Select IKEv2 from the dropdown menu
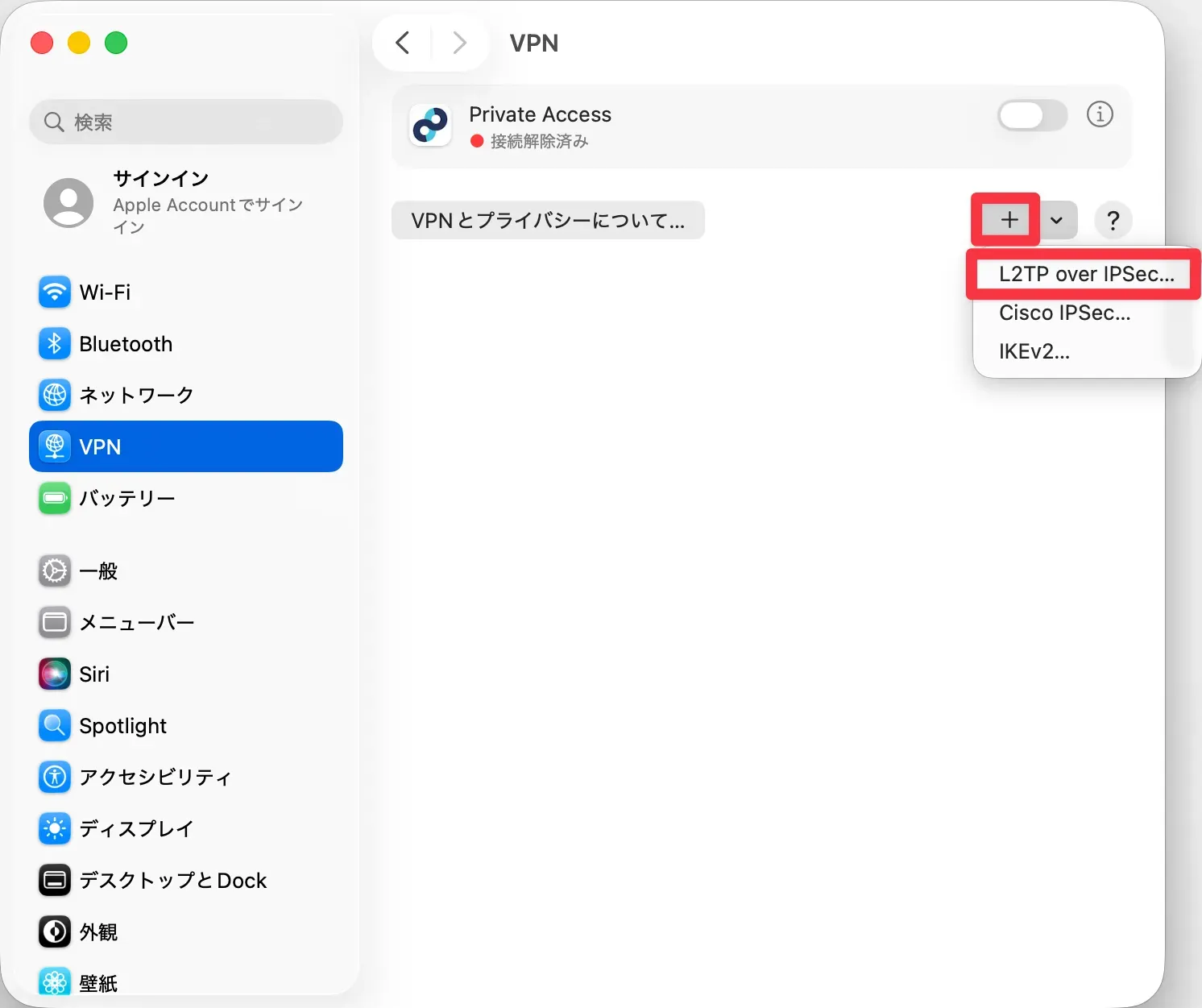 point(1034,351)
